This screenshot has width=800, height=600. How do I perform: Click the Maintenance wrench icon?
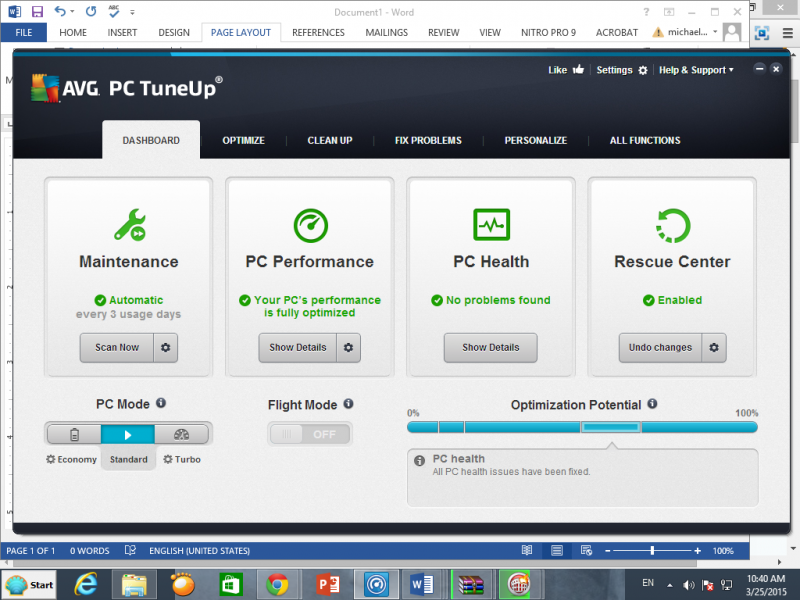click(x=130, y=224)
